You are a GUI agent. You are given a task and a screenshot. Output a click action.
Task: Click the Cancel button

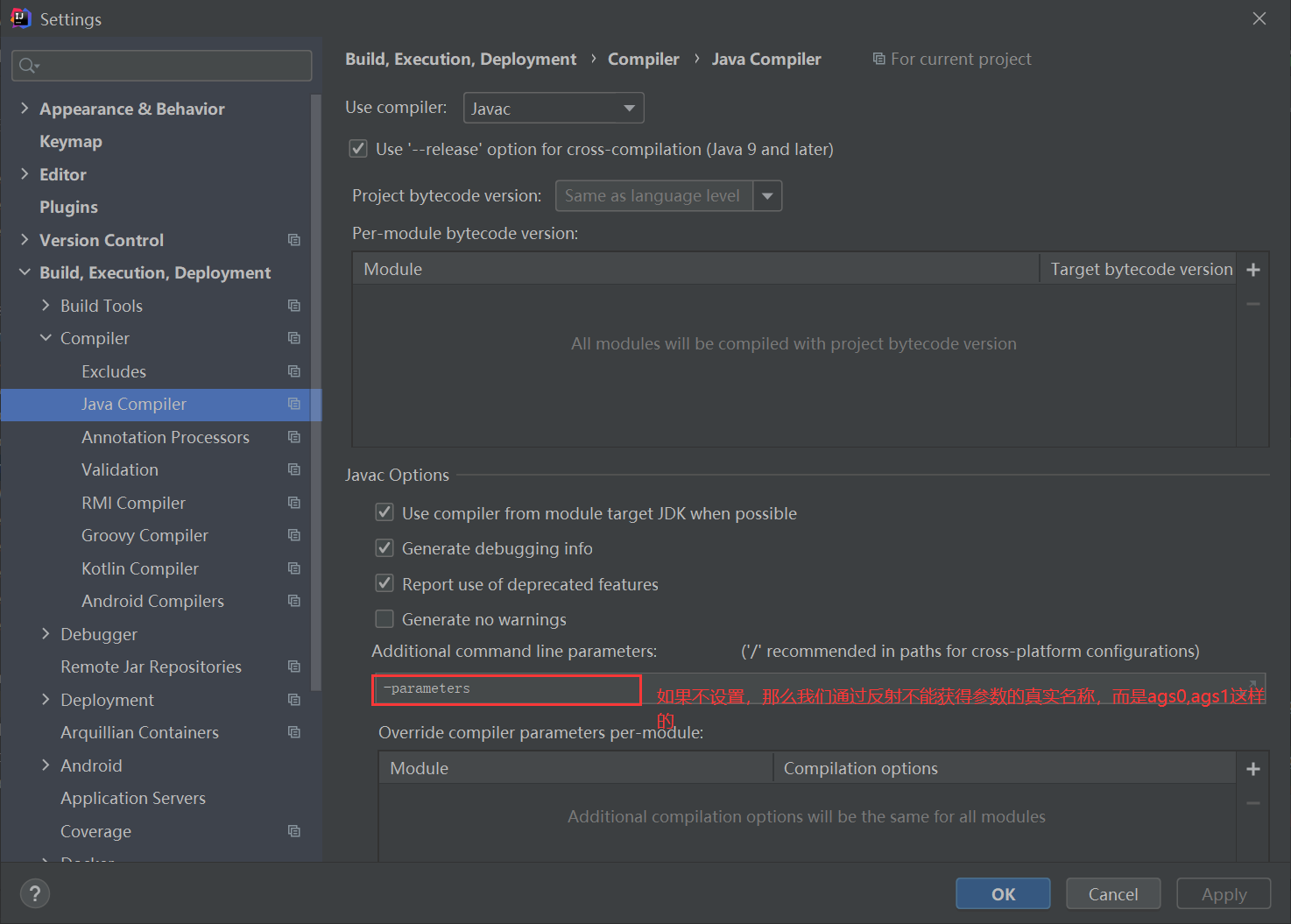pos(1113,893)
